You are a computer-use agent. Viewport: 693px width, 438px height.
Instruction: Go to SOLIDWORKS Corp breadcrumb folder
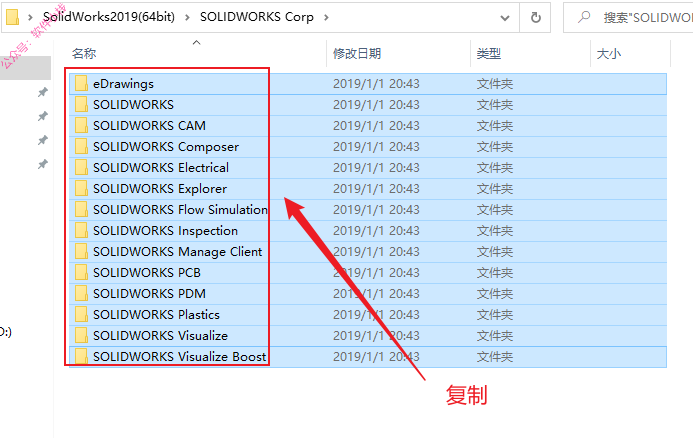pyautogui.click(x=257, y=17)
